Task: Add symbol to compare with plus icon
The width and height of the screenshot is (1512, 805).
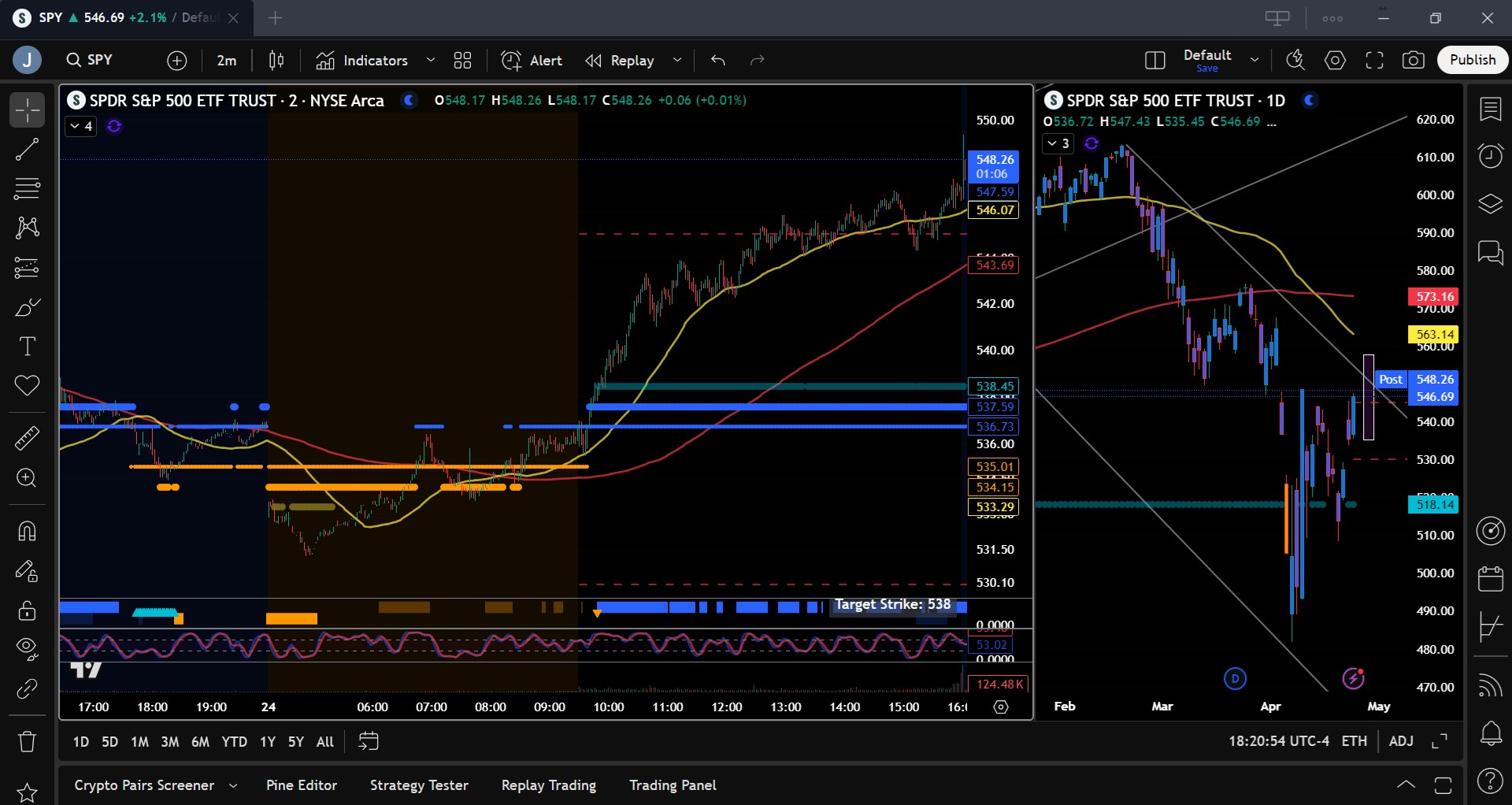Action: 177,60
